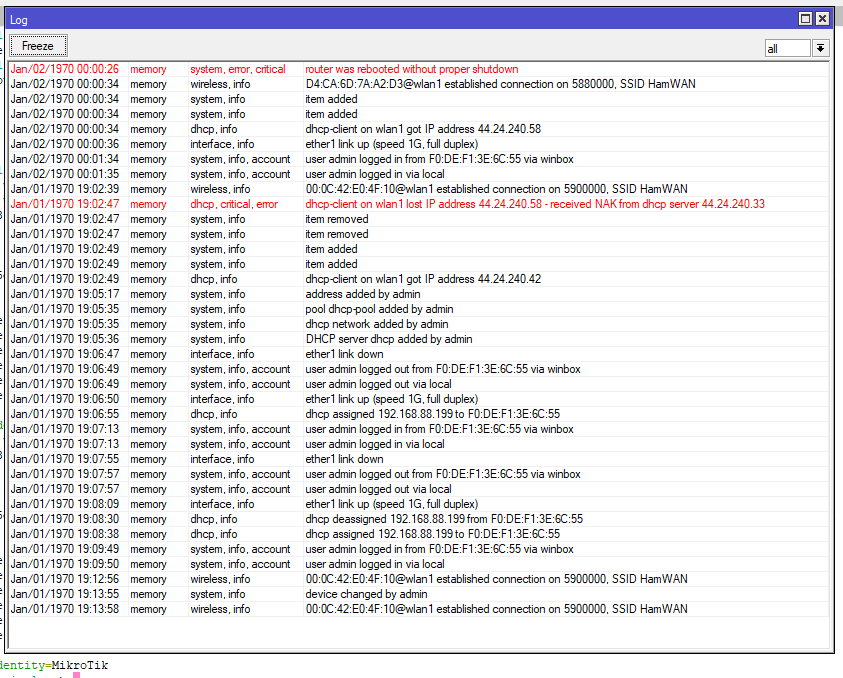Maximize the Log window

click(805, 19)
